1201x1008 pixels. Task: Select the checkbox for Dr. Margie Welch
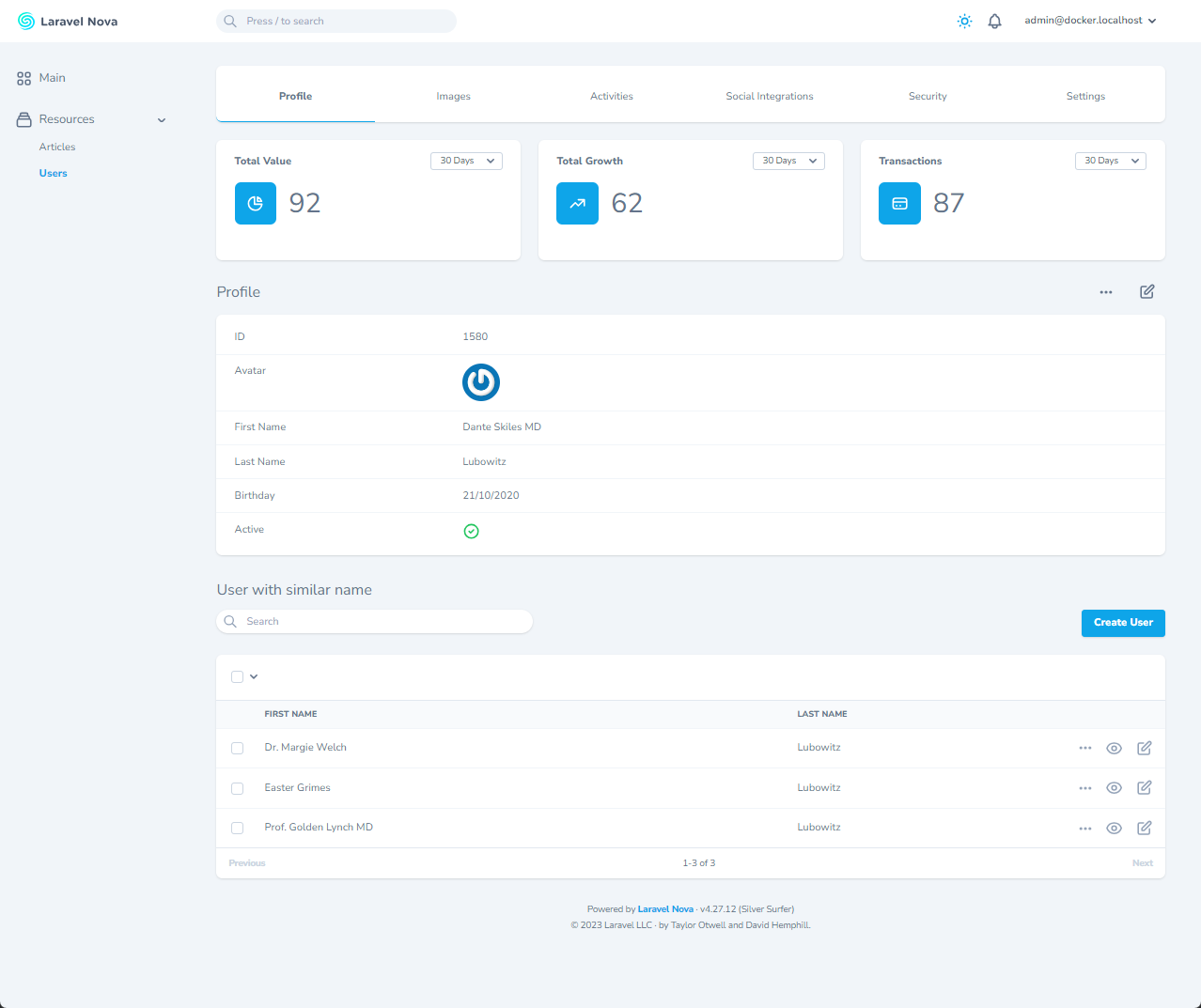237,748
